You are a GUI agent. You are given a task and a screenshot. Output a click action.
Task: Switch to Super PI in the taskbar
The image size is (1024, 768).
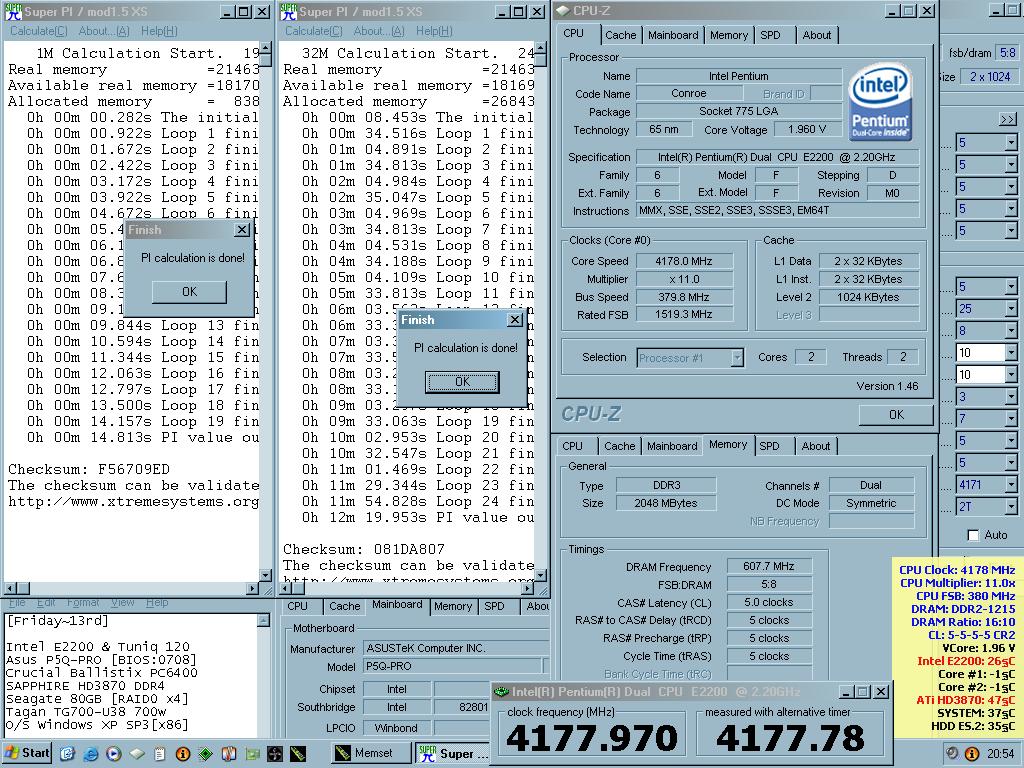[451, 753]
